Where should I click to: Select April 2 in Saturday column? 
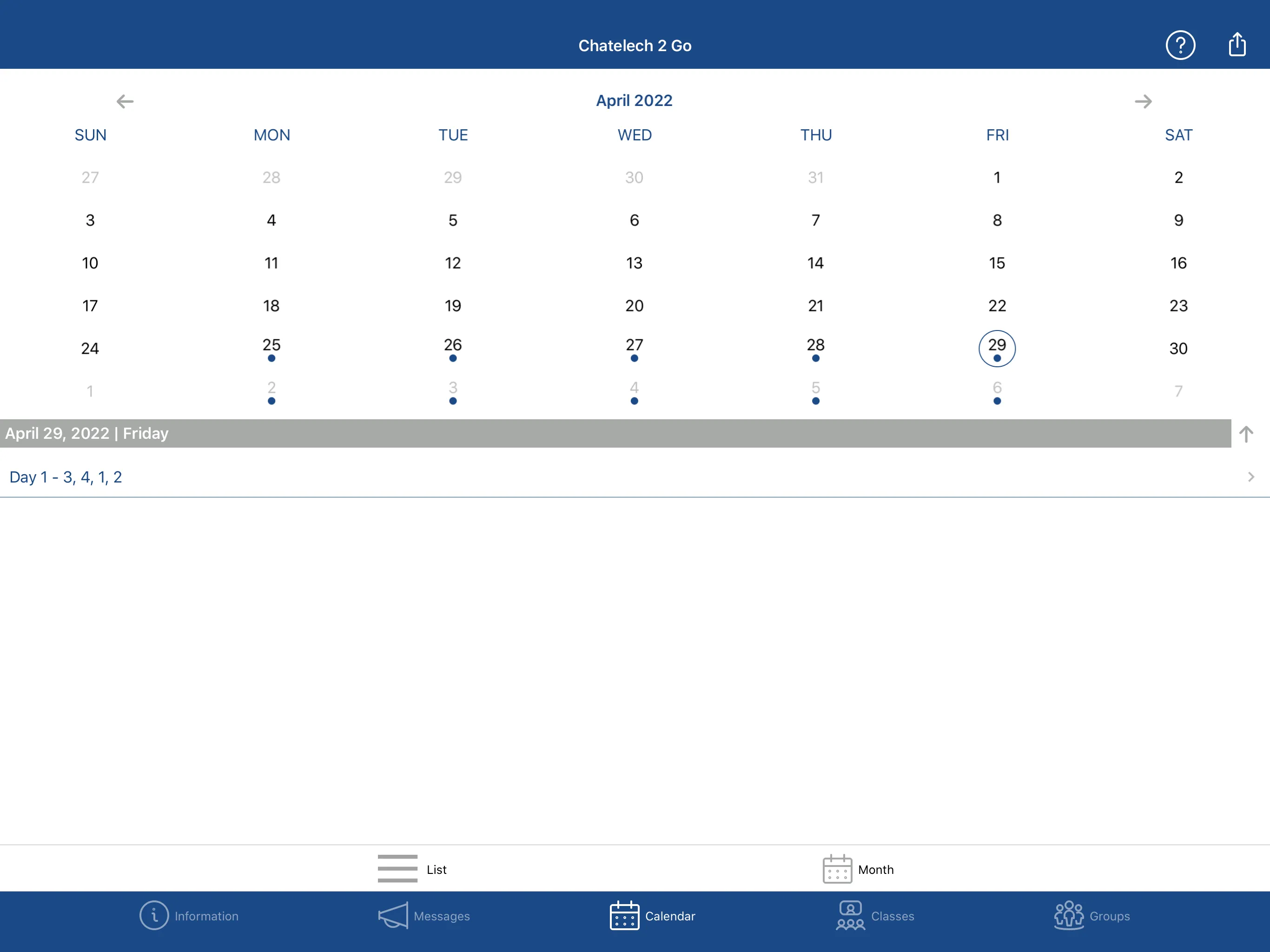pyautogui.click(x=1178, y=178)
